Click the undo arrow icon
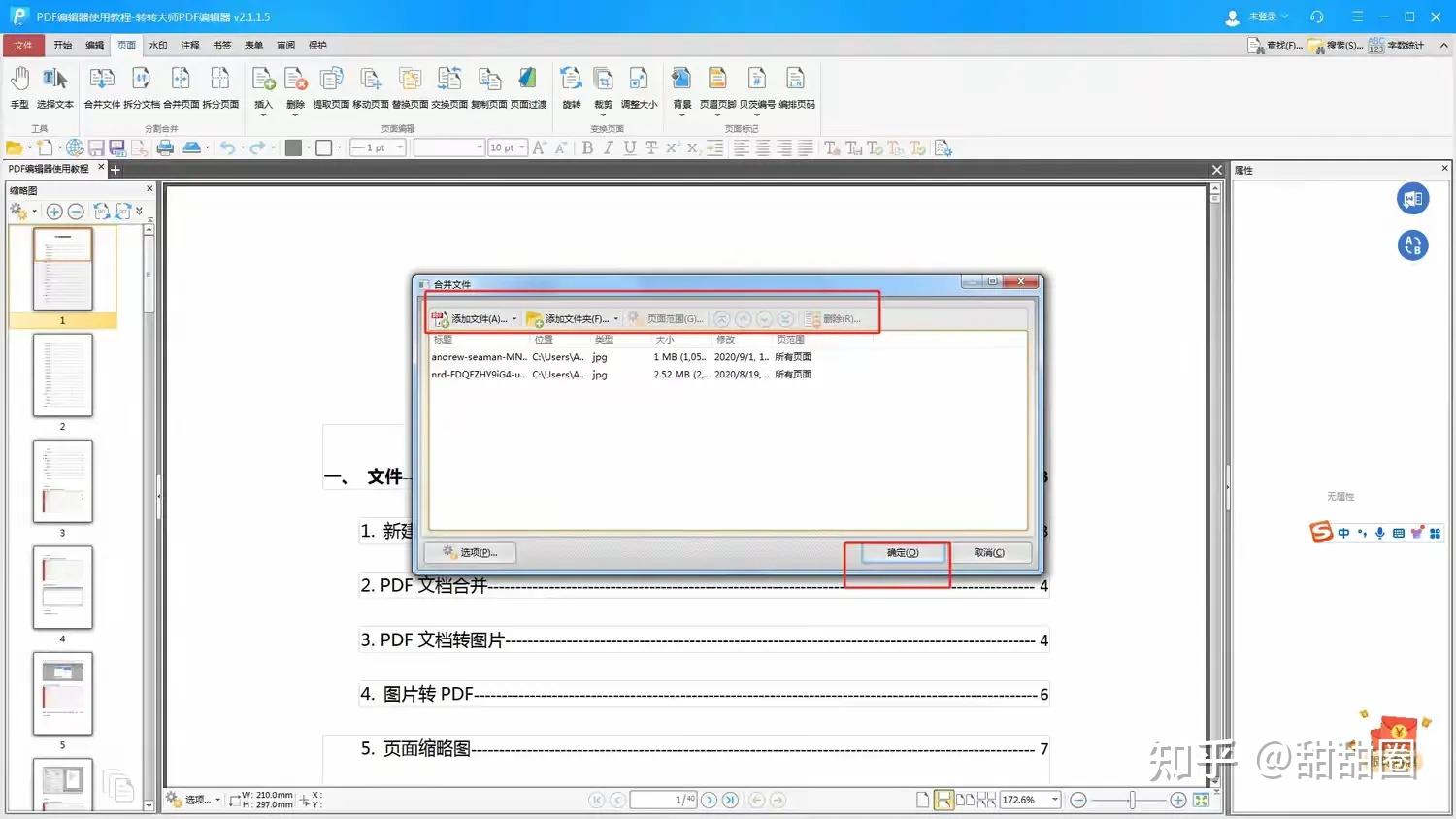Image resolution: width=1456 pixels, height=819 pixels. click(227, 147)
